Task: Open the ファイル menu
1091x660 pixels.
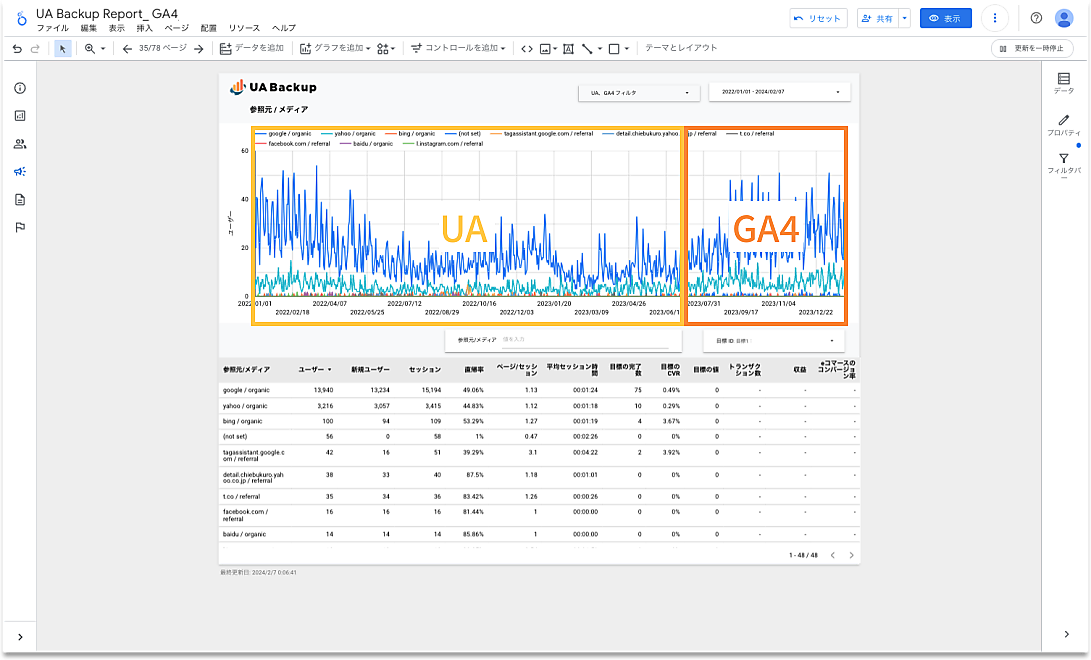Action: [x=52, y=28]
